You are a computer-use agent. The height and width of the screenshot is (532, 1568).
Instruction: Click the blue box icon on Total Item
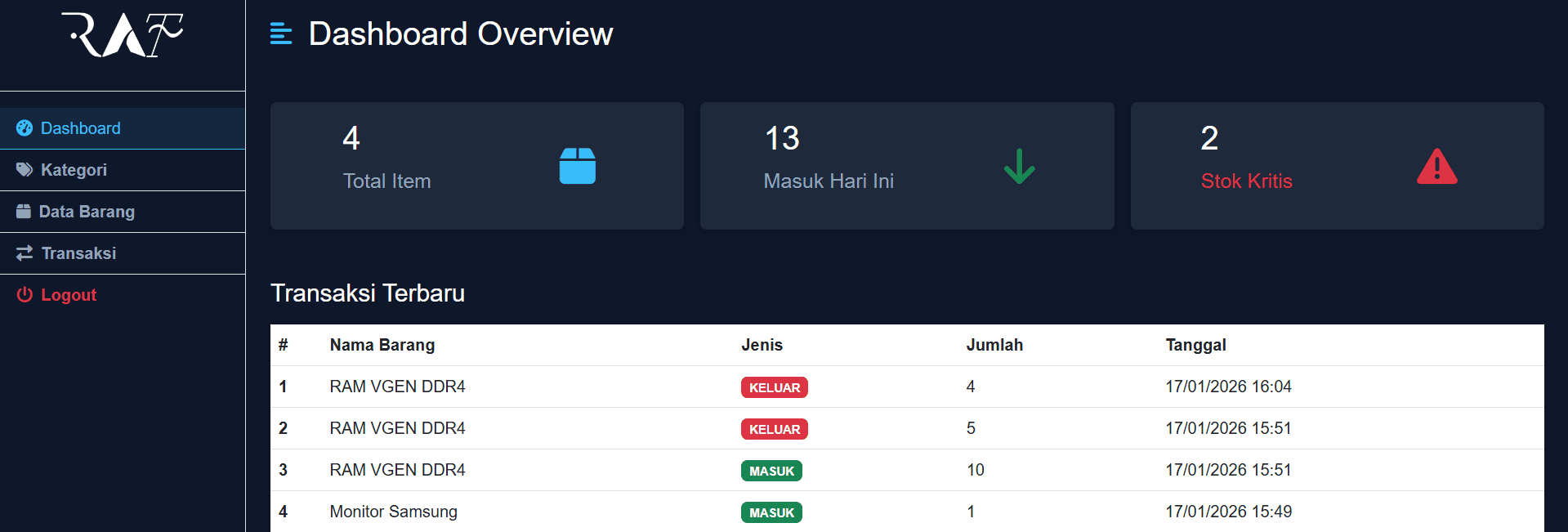(577, 166)
